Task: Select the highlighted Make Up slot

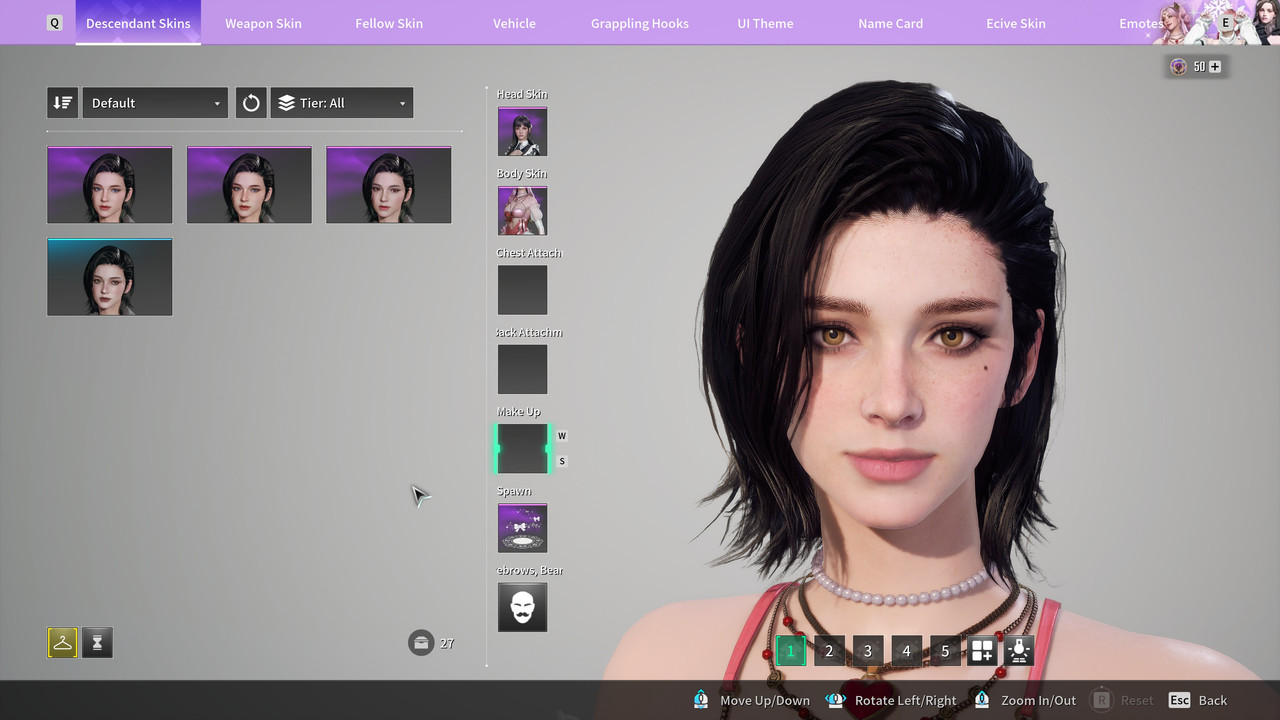Action: coord(522,449)
